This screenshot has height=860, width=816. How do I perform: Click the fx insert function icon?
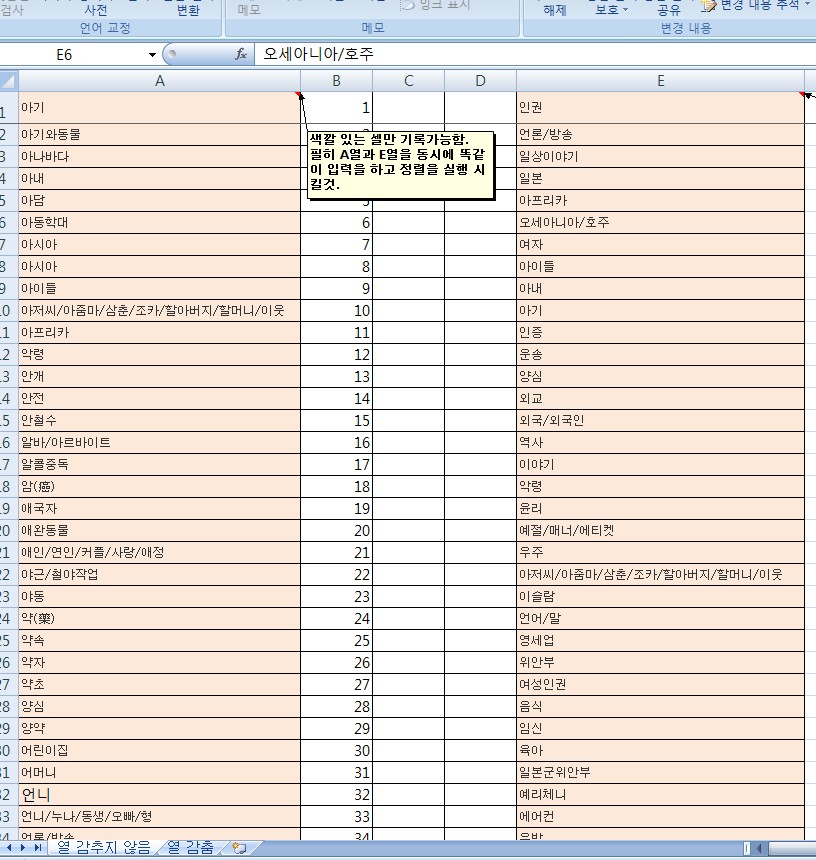[240, 55]
